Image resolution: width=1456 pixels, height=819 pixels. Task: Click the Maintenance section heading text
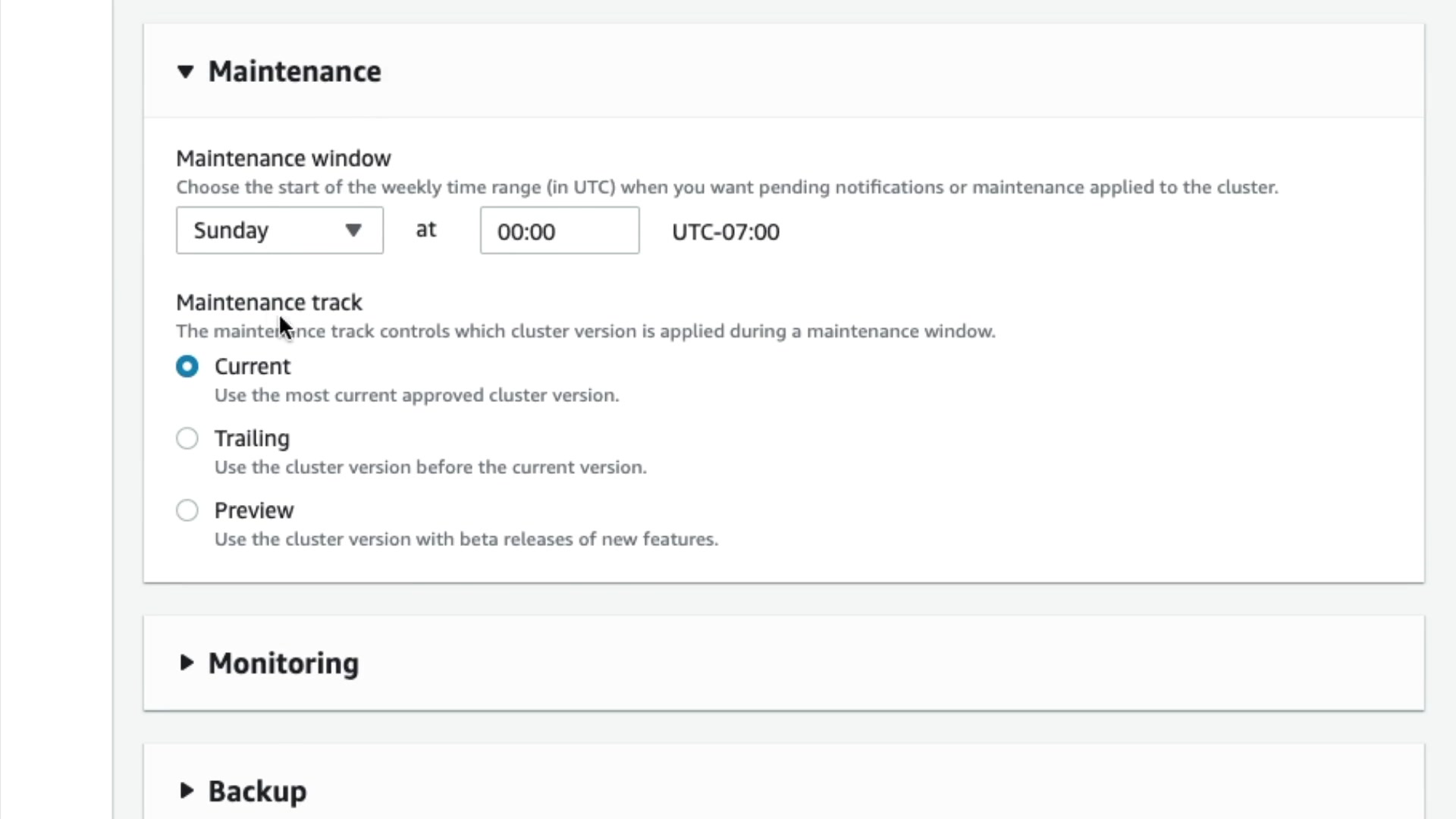point(294,72)
